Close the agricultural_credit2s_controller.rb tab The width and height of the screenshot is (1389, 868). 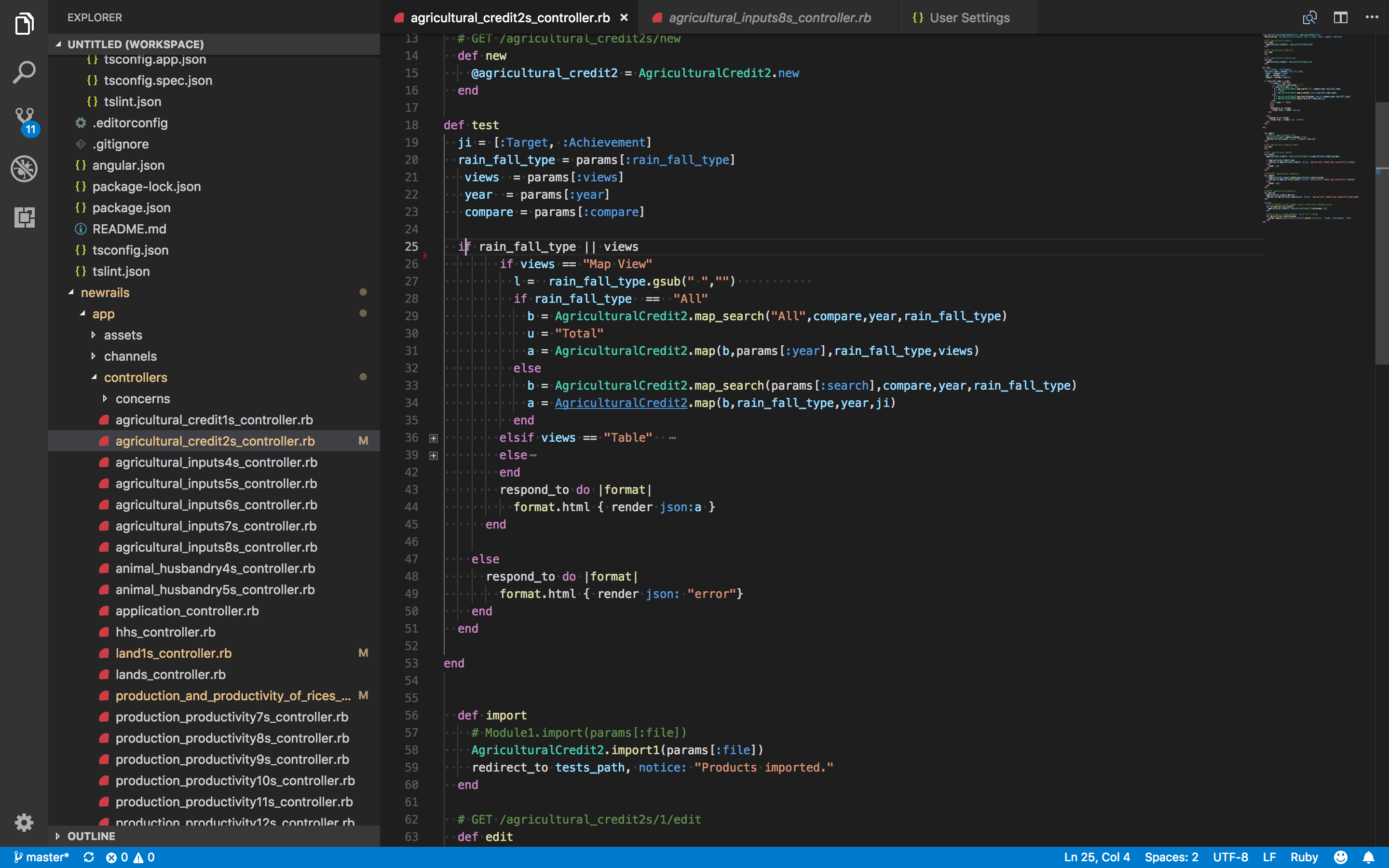(x=624, y=18)
